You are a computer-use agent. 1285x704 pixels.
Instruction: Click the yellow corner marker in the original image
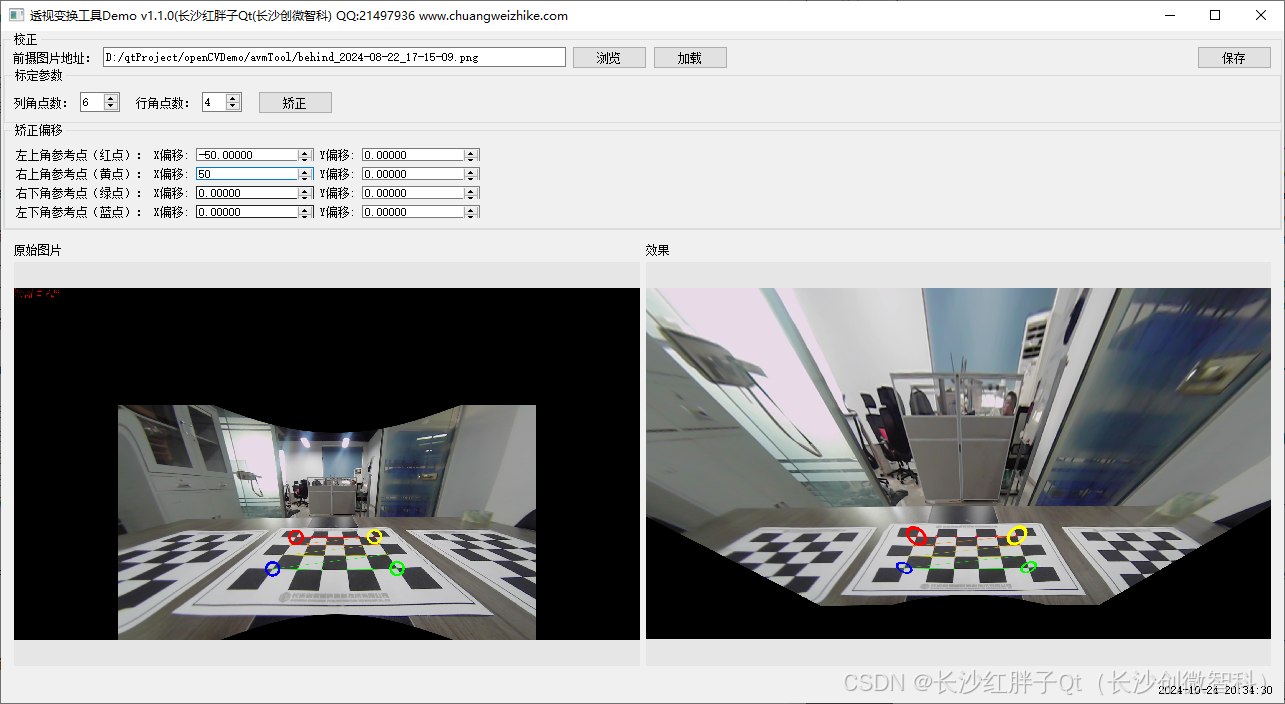[374, 537]
